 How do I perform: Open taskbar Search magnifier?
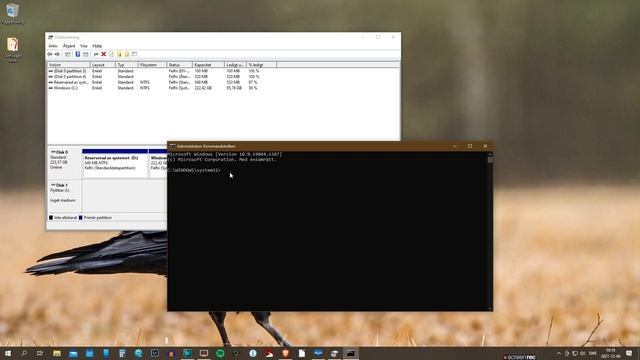24,353
